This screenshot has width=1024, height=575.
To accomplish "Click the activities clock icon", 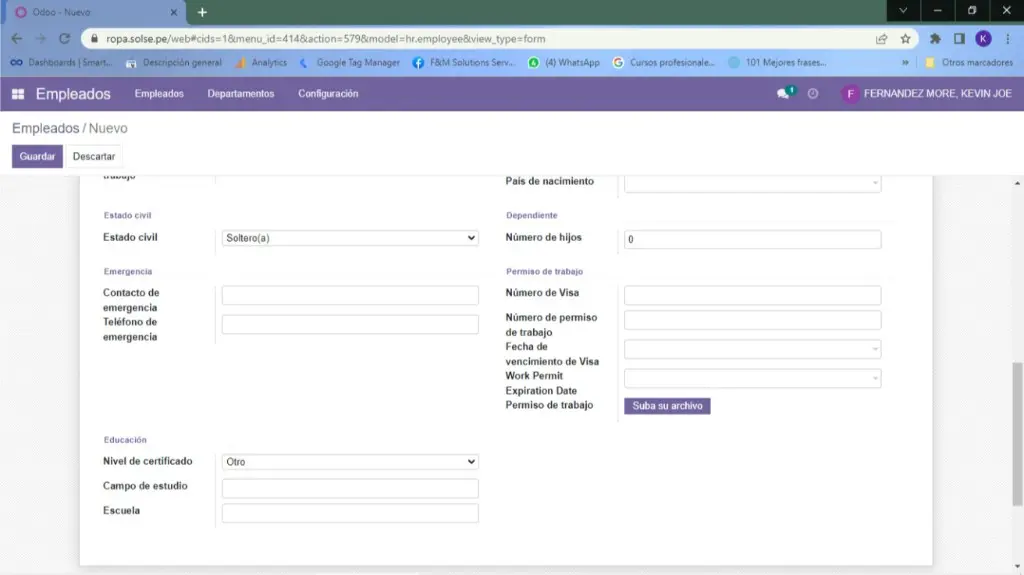I will pyautogui.click(x=813, y=94).
